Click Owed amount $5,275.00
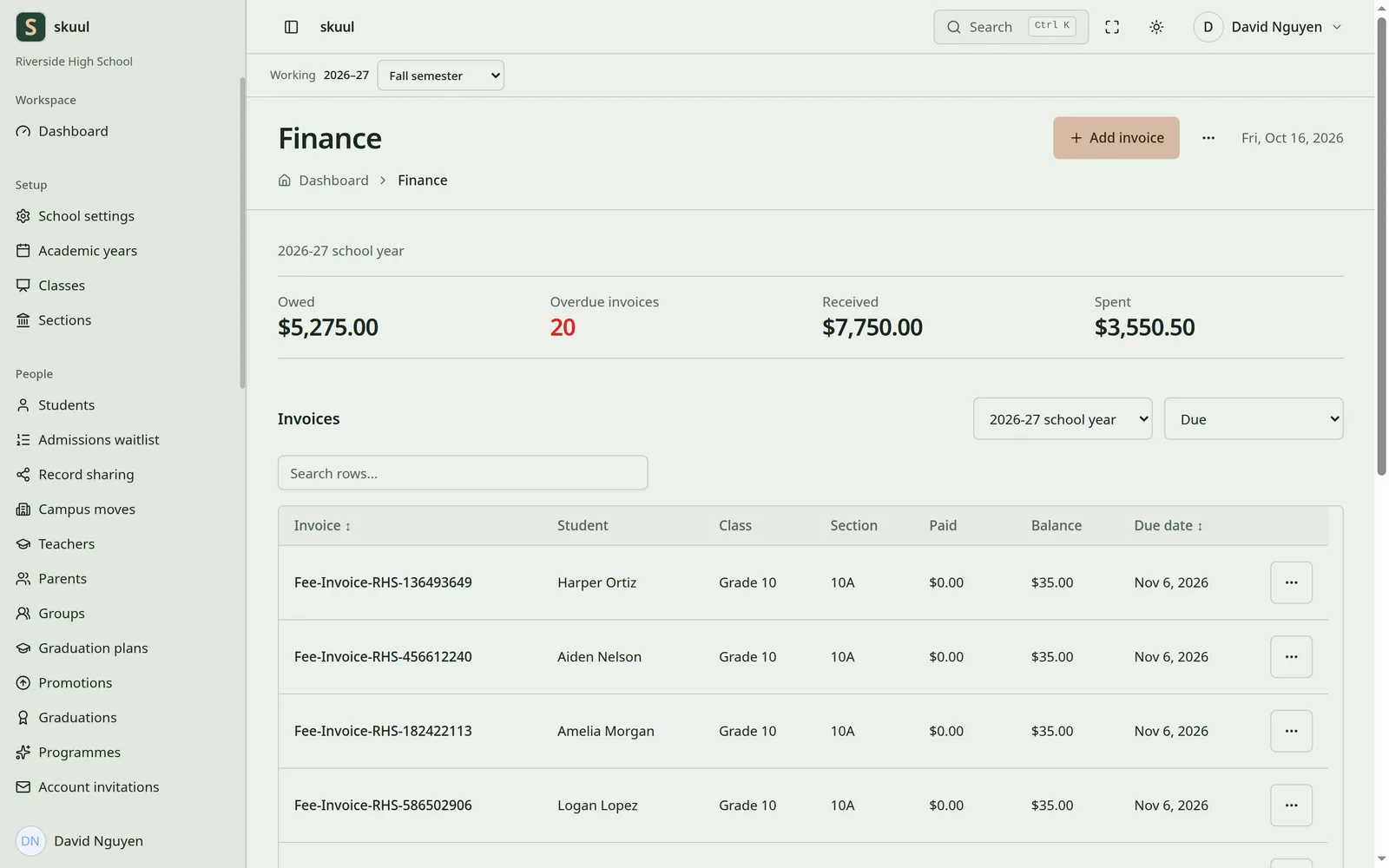Image resolution: width=1389 pixels, height=868 pixels. pyautogui.click(x=328, y=327)
